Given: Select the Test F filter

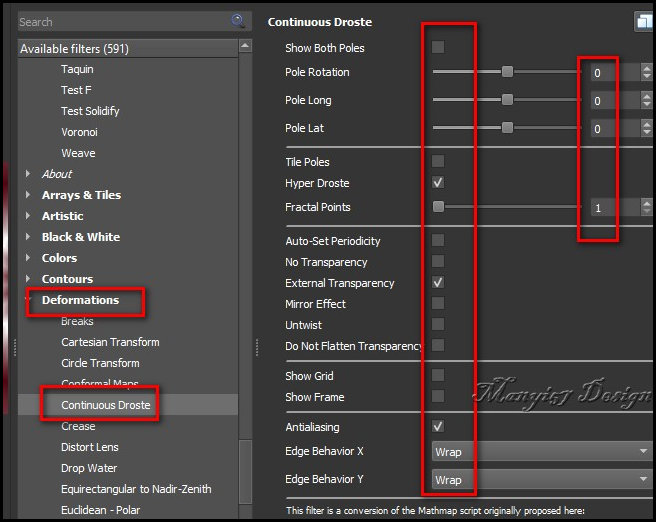Looking at the screenshot, I should click(x=76, y=90).
